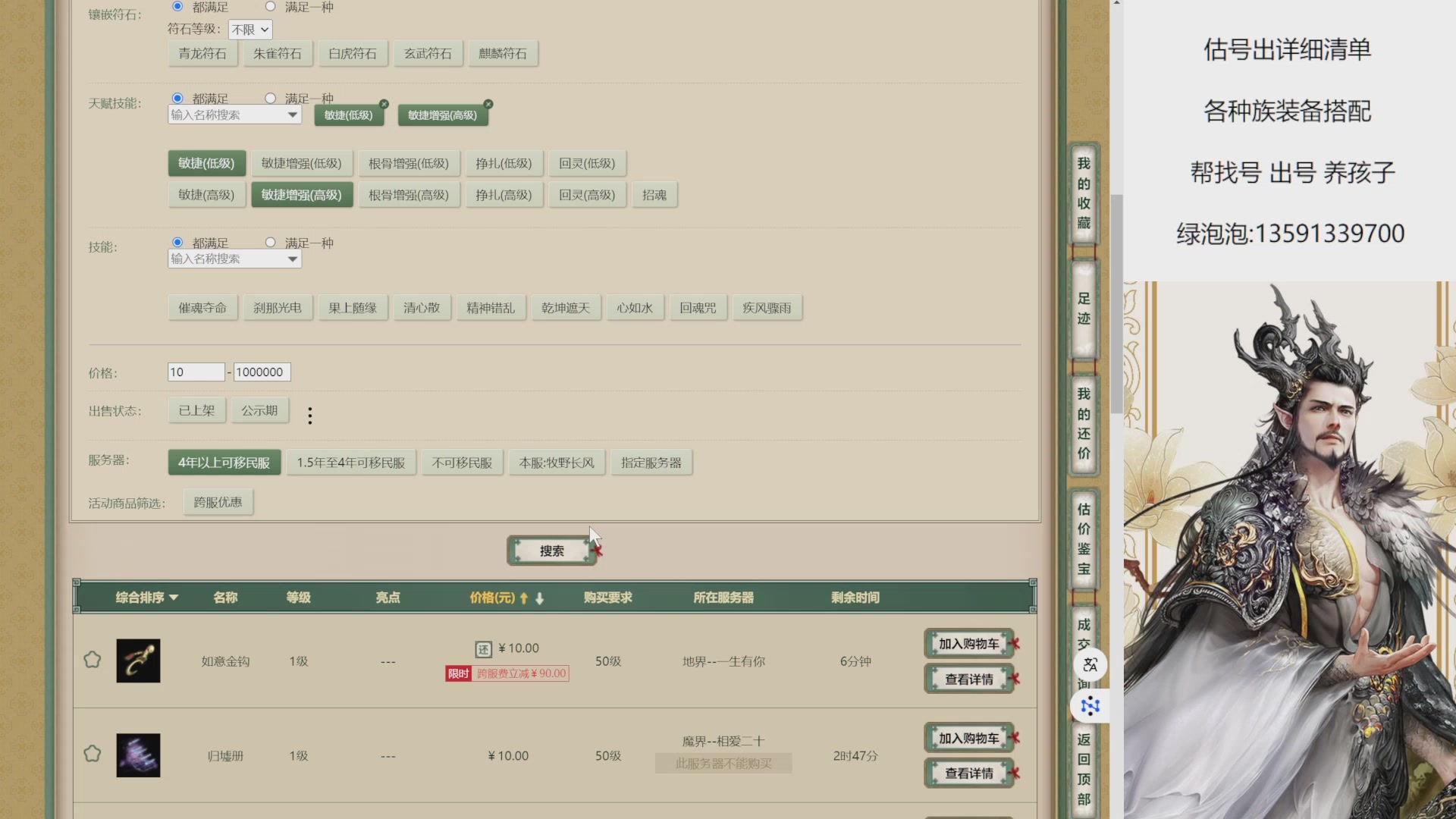
Task: Select the 白虎符石 filter
Action: [353, 54]
